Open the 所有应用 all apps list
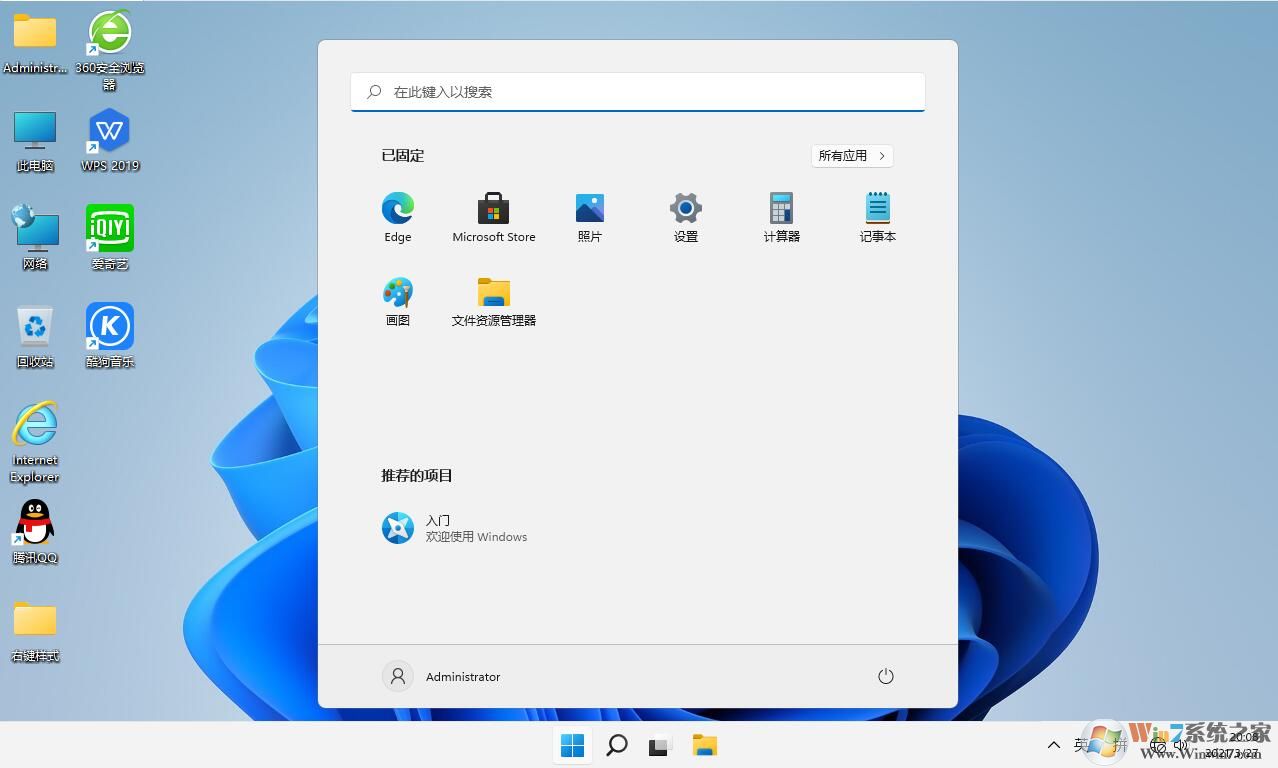 851,155
